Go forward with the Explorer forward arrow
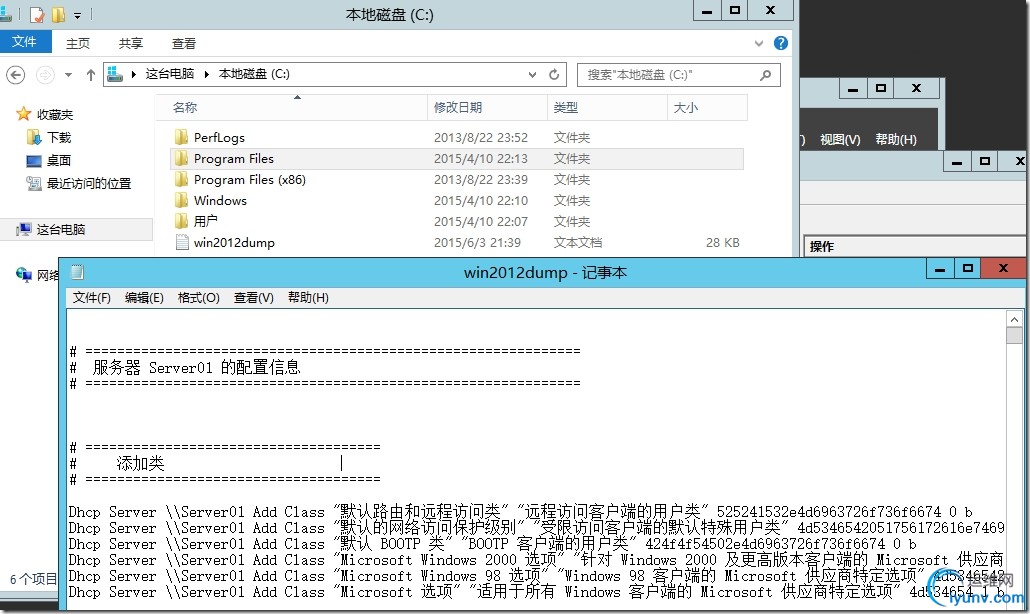The height and width of the screenshot is (614, 1030). (45, 75)
